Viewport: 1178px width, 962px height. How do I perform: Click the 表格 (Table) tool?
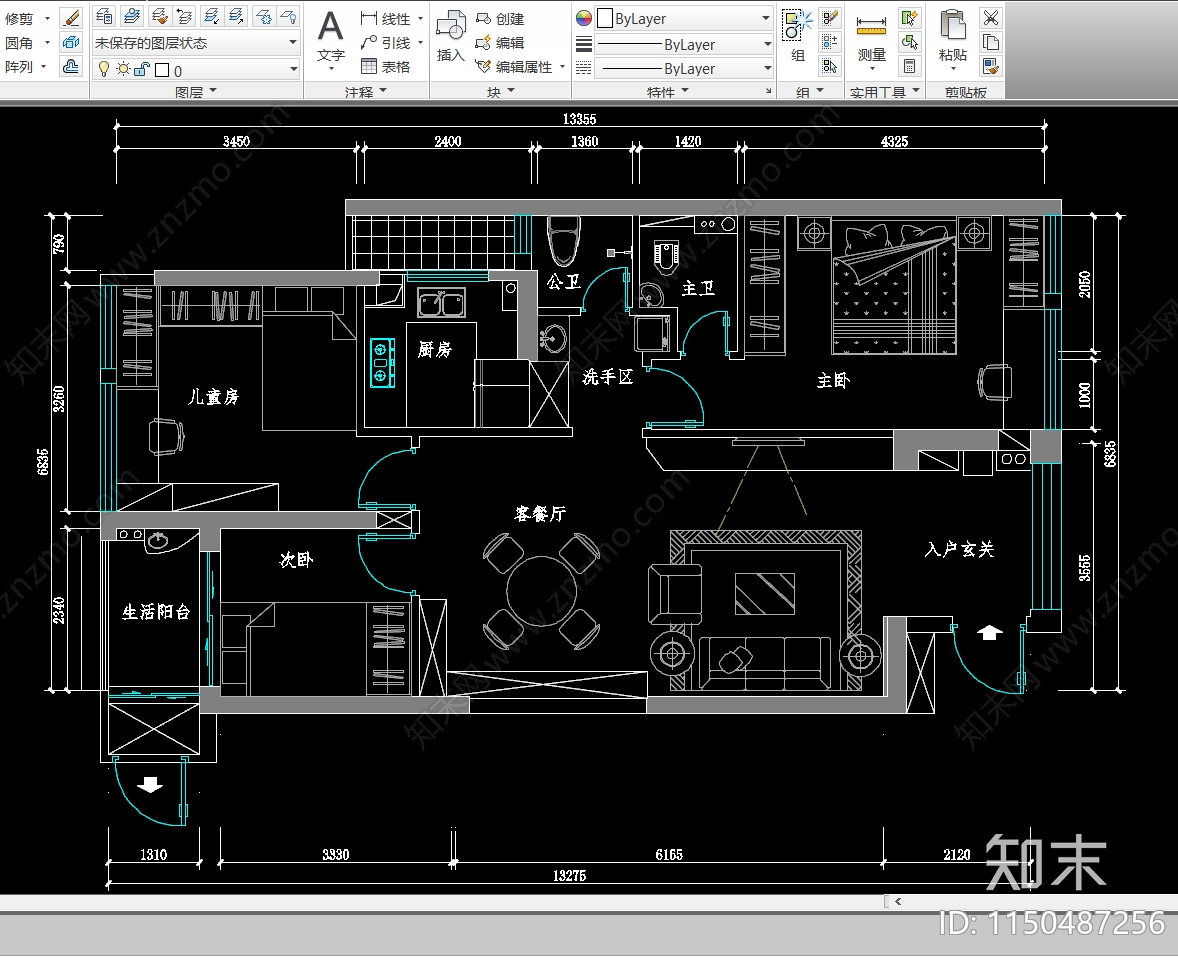pyautogui.click(x=385, y=67)
